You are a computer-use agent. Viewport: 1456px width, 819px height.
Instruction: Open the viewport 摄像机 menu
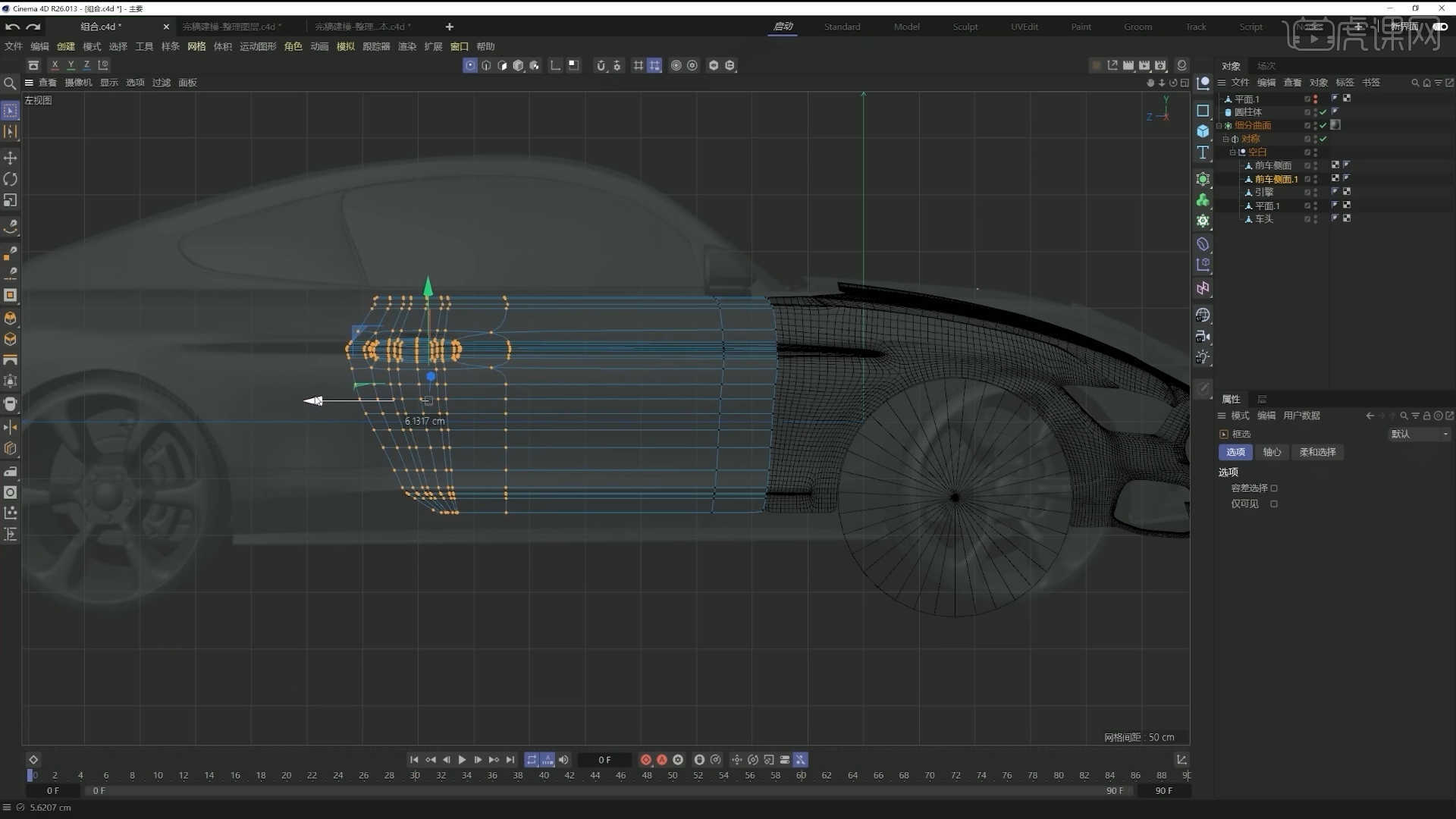coord(78,83)
